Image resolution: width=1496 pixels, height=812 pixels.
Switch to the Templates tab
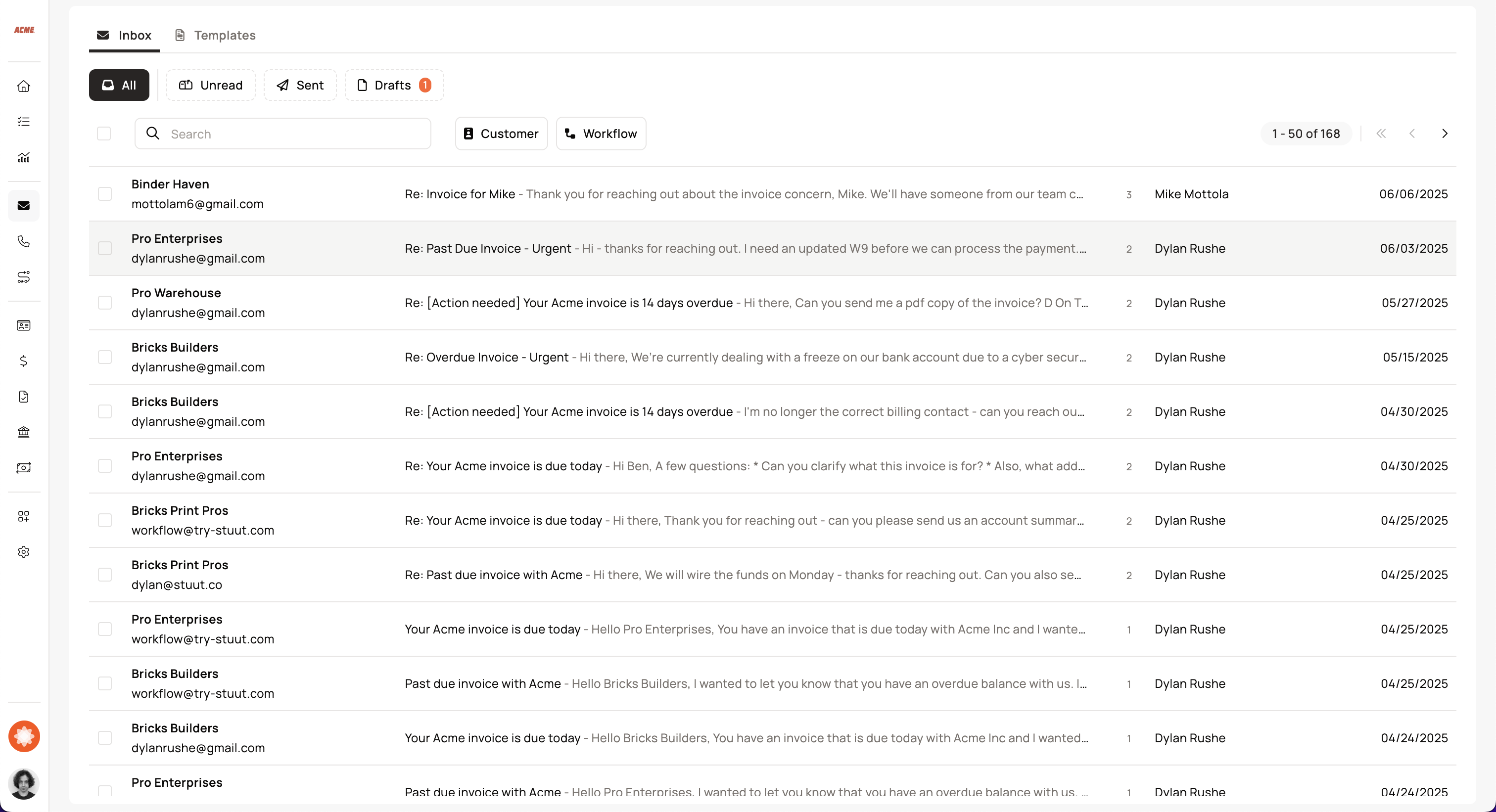coord(216,36)
